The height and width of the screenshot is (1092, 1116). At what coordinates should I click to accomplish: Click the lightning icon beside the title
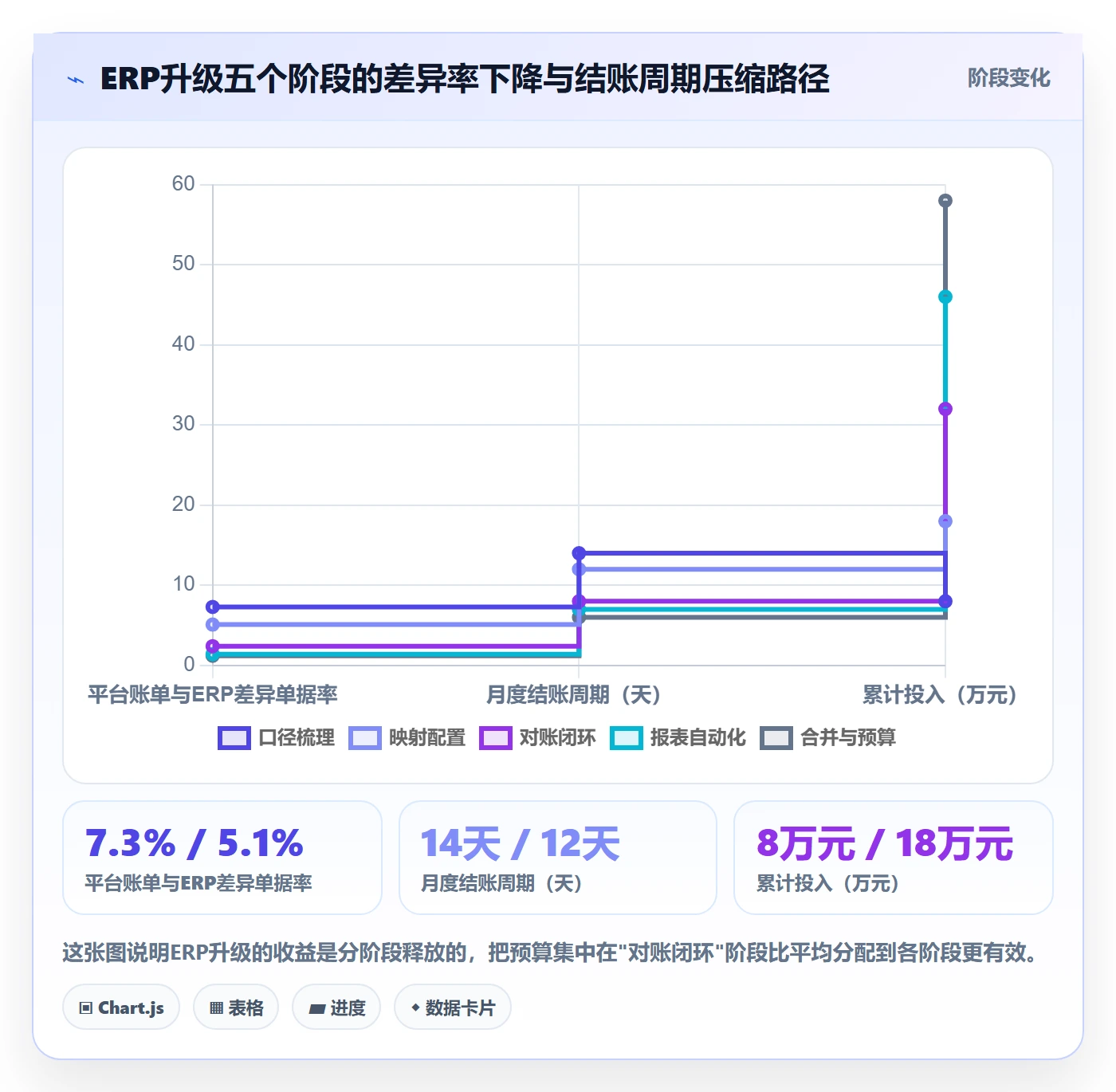click(x=76, y=80)
